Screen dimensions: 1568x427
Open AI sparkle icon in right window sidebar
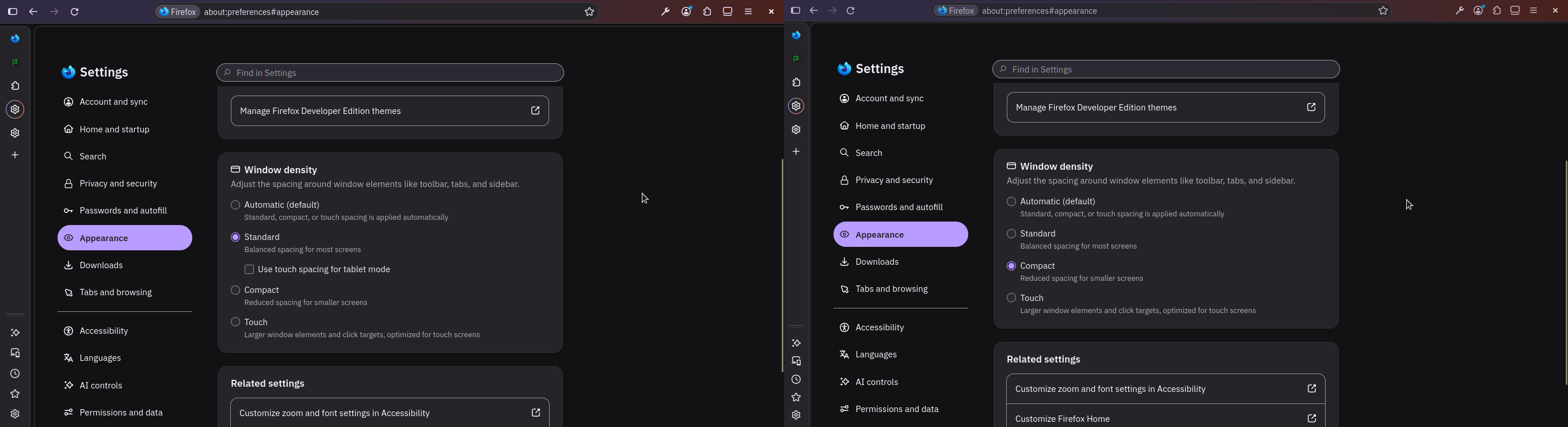[796, 344]
